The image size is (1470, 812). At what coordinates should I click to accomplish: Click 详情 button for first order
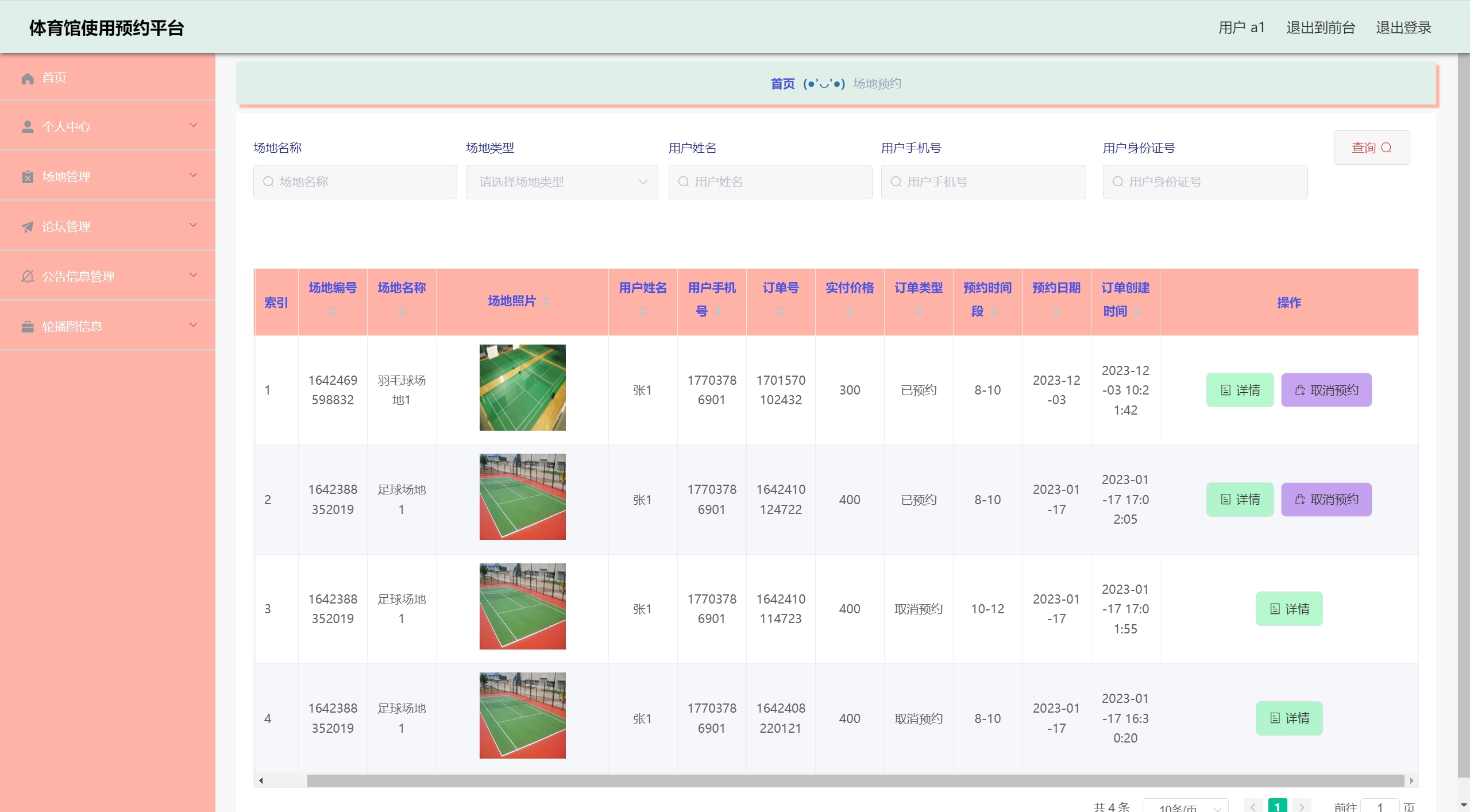[x=1239, y=390]
